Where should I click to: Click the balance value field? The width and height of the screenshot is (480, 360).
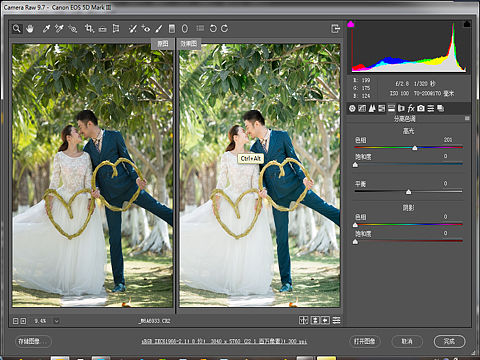click(445, 183)
